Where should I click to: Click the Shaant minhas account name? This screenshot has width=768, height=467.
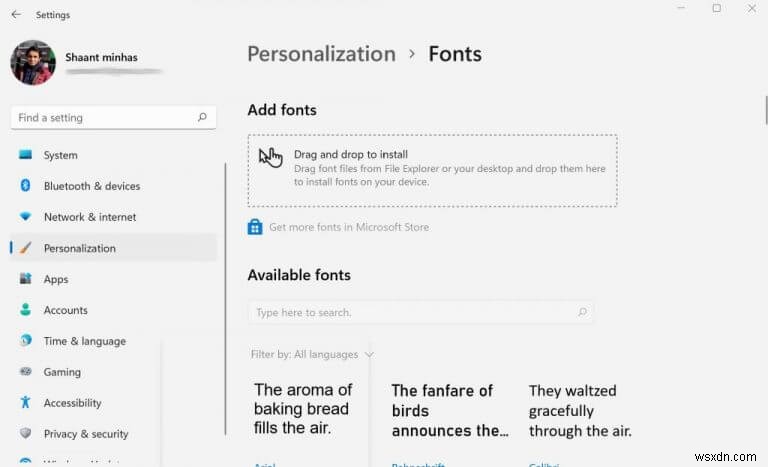click(x=101, y=57)
